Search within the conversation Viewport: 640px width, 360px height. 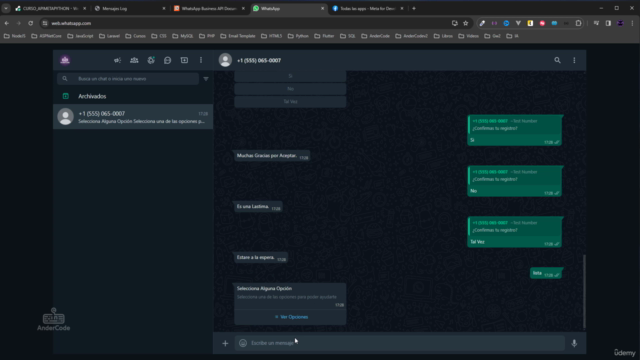pos(557,60)
